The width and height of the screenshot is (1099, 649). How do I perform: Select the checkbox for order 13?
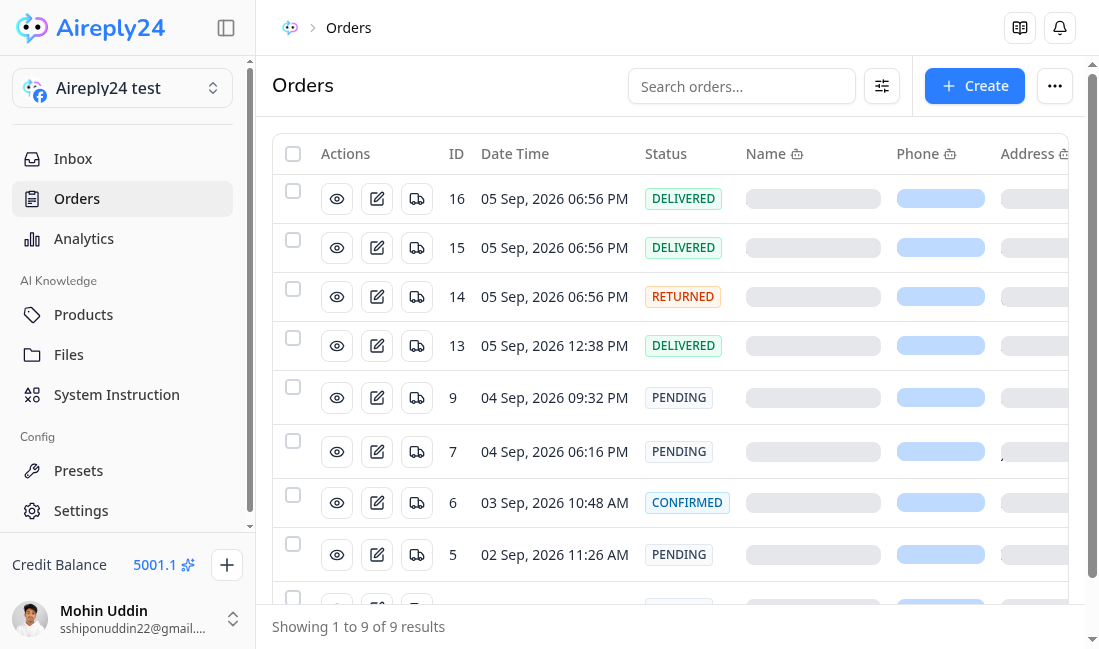click(293, 339)
